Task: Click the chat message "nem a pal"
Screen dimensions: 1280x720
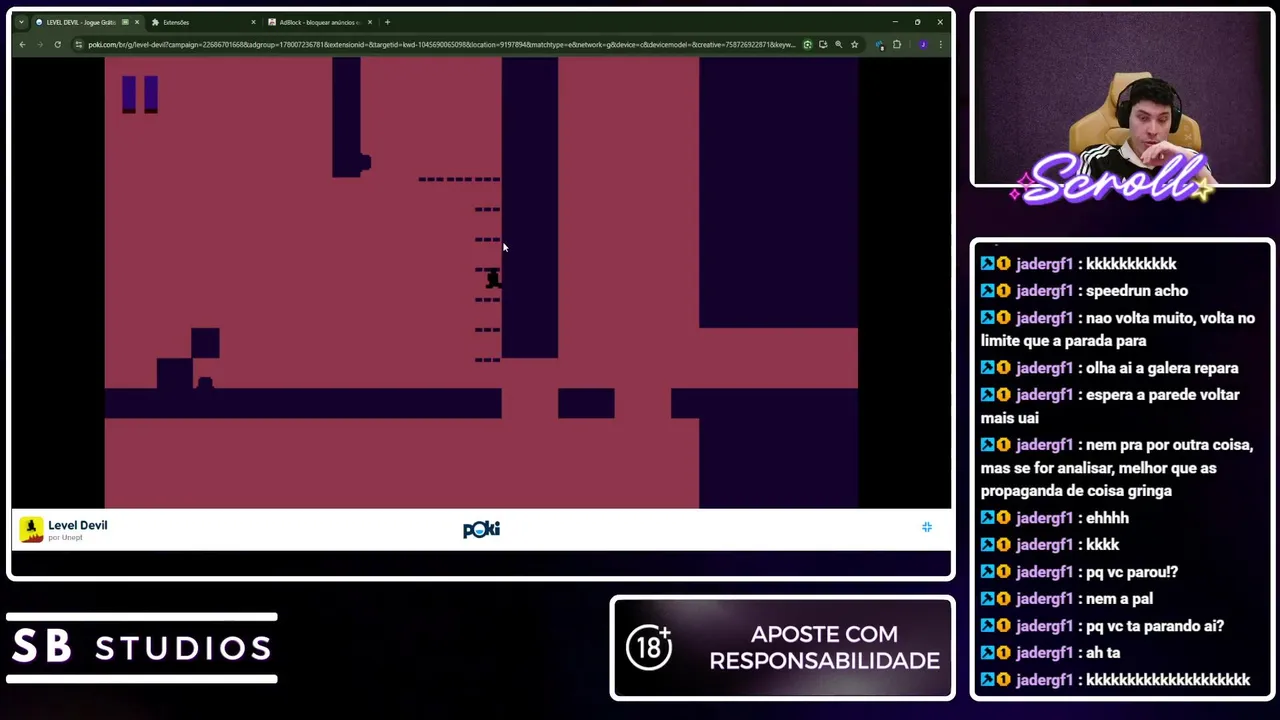Action: pyautogui.click(x=1119, y=599)
